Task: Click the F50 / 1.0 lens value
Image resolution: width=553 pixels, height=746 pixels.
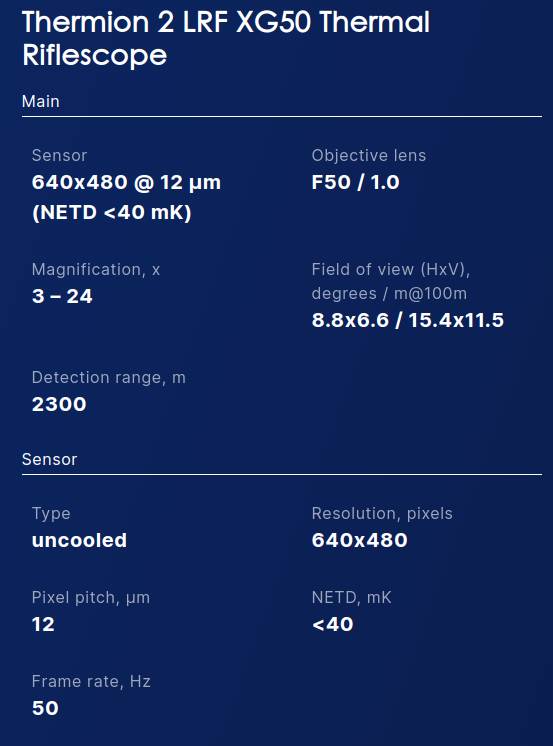Action: point(356,182)
